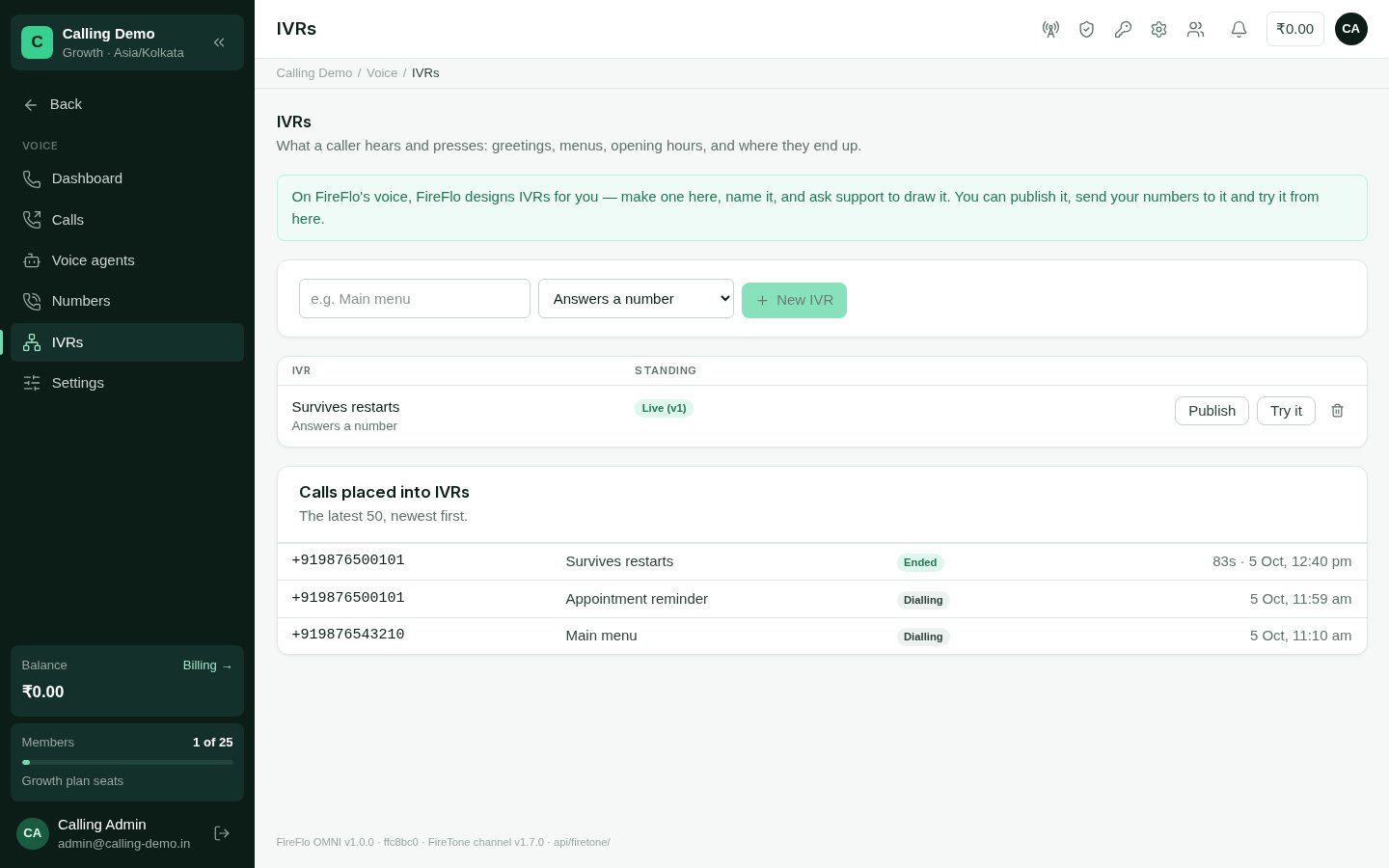Select the Survives restarts IVR name
This screenshot has height=868, width=1389.
point(345,407)
